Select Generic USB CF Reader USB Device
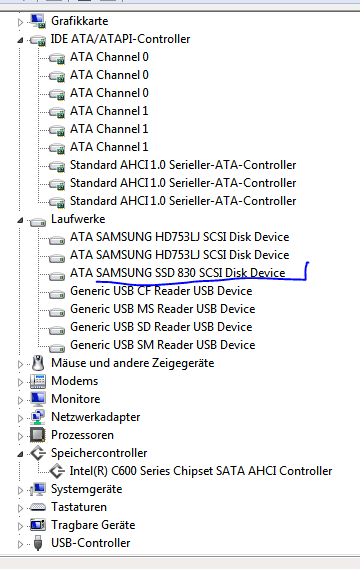Image resolution: width=360 pixels, height=569 pixels. (161, 291)
